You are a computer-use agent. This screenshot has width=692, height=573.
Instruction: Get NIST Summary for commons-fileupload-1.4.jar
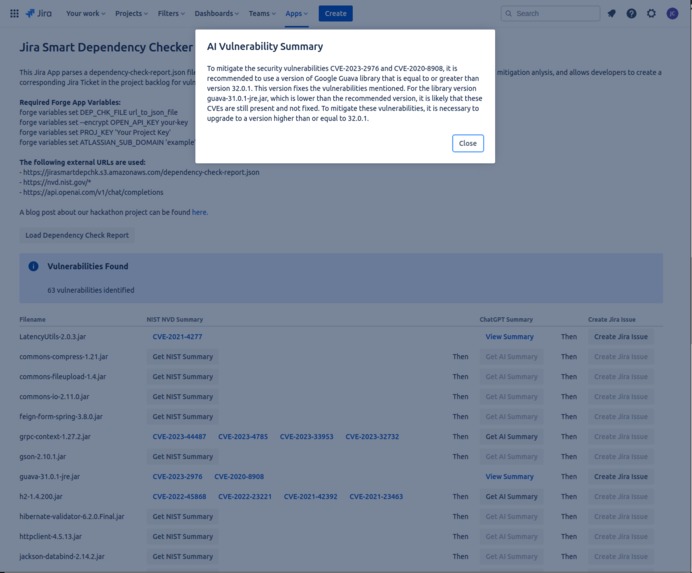tap(183, 377)
